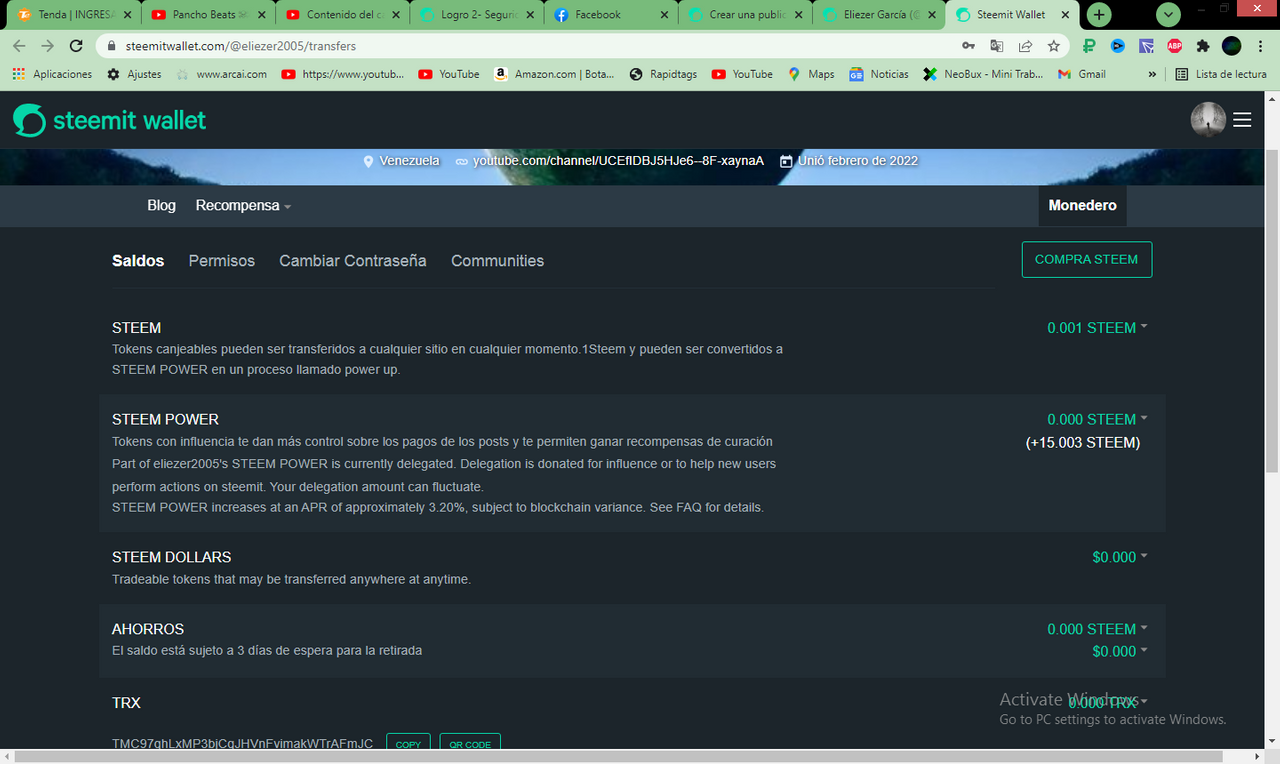Open a new tab with plus button
Image resolution: width=1280 pixels, height=764 pixels.
[1099, 15]
